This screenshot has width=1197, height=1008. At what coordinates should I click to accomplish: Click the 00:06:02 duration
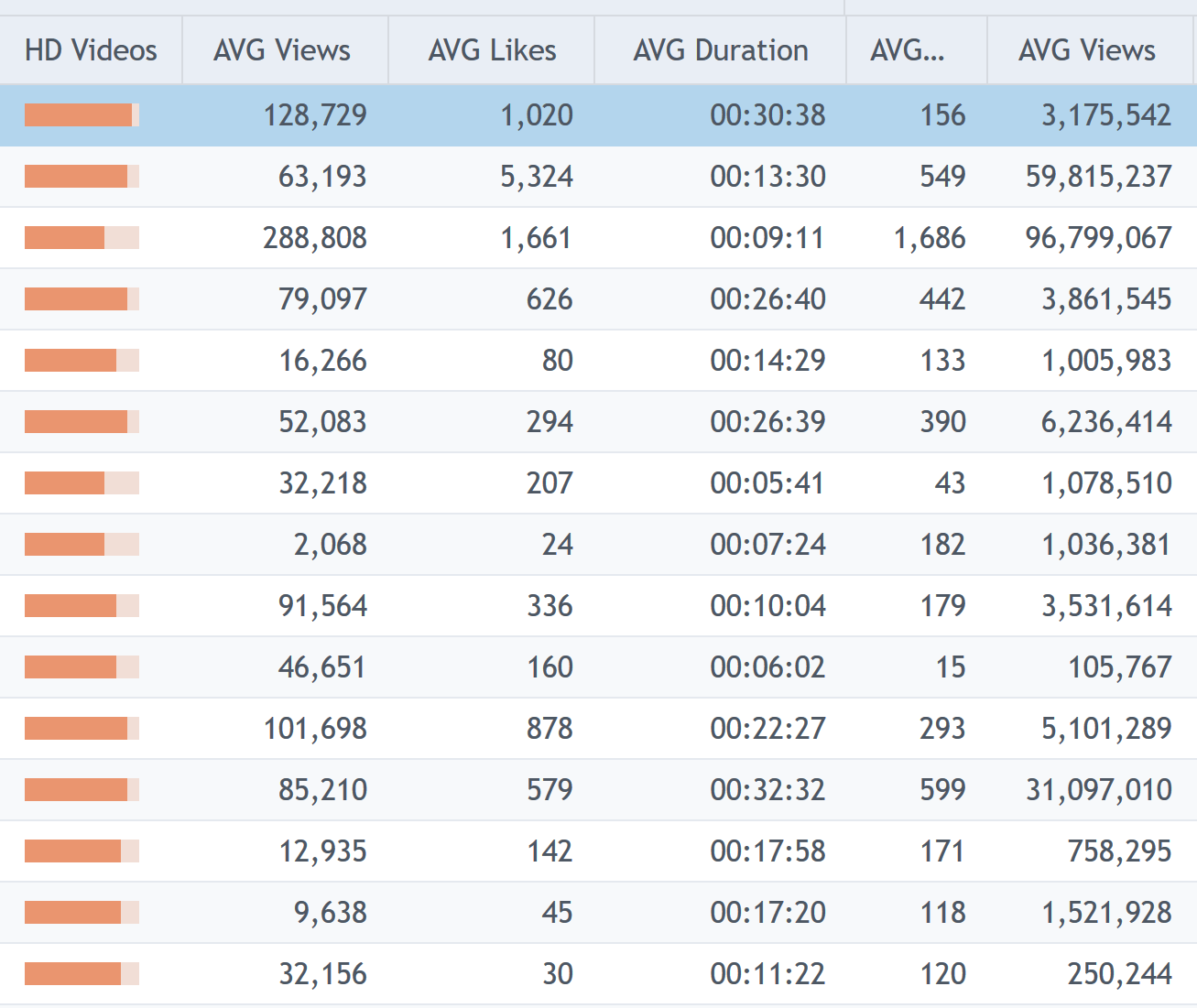767,667
